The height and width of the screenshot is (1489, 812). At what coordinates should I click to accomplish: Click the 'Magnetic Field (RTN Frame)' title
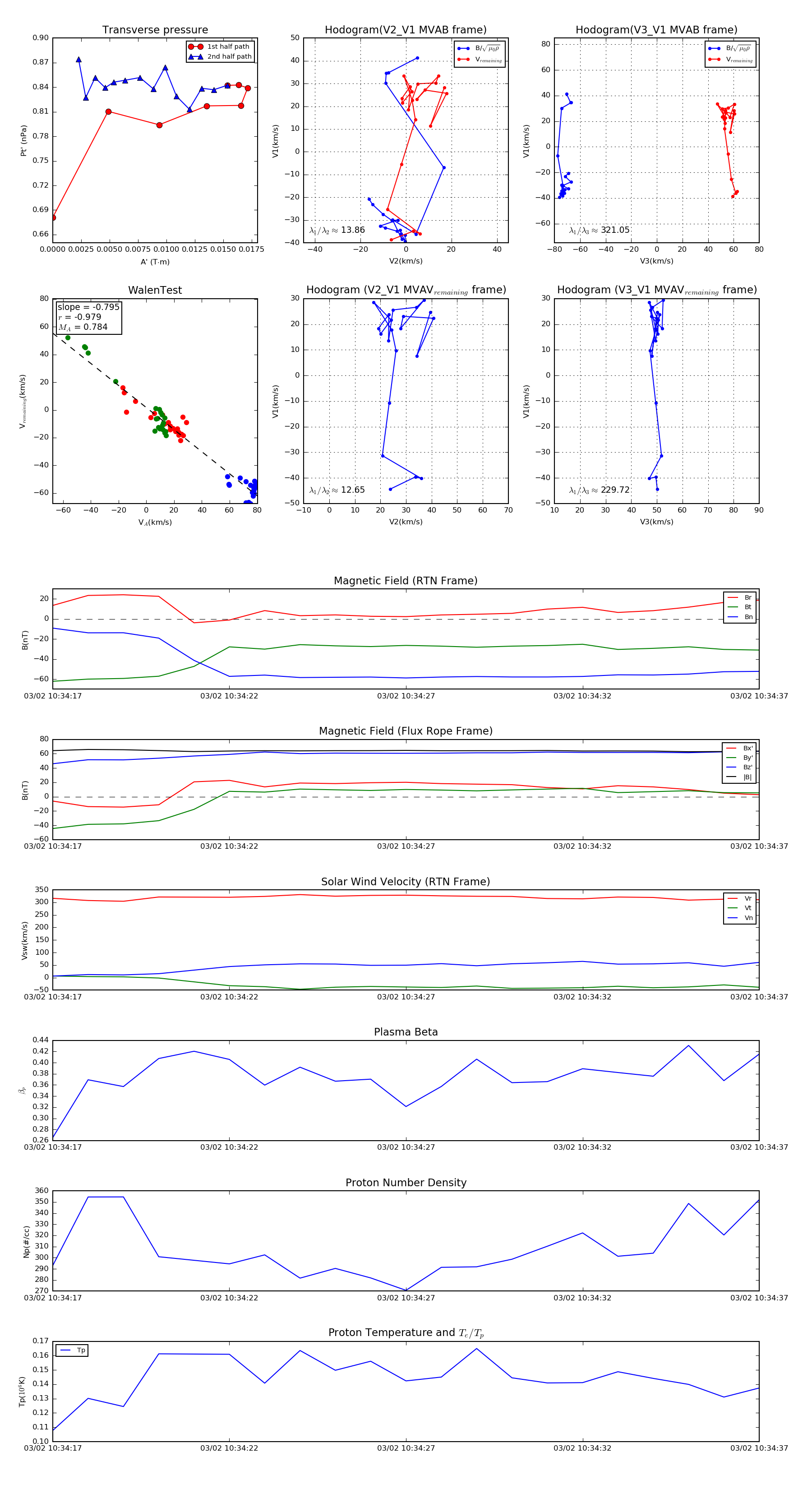pyautogui.click(x=406, y=581)
